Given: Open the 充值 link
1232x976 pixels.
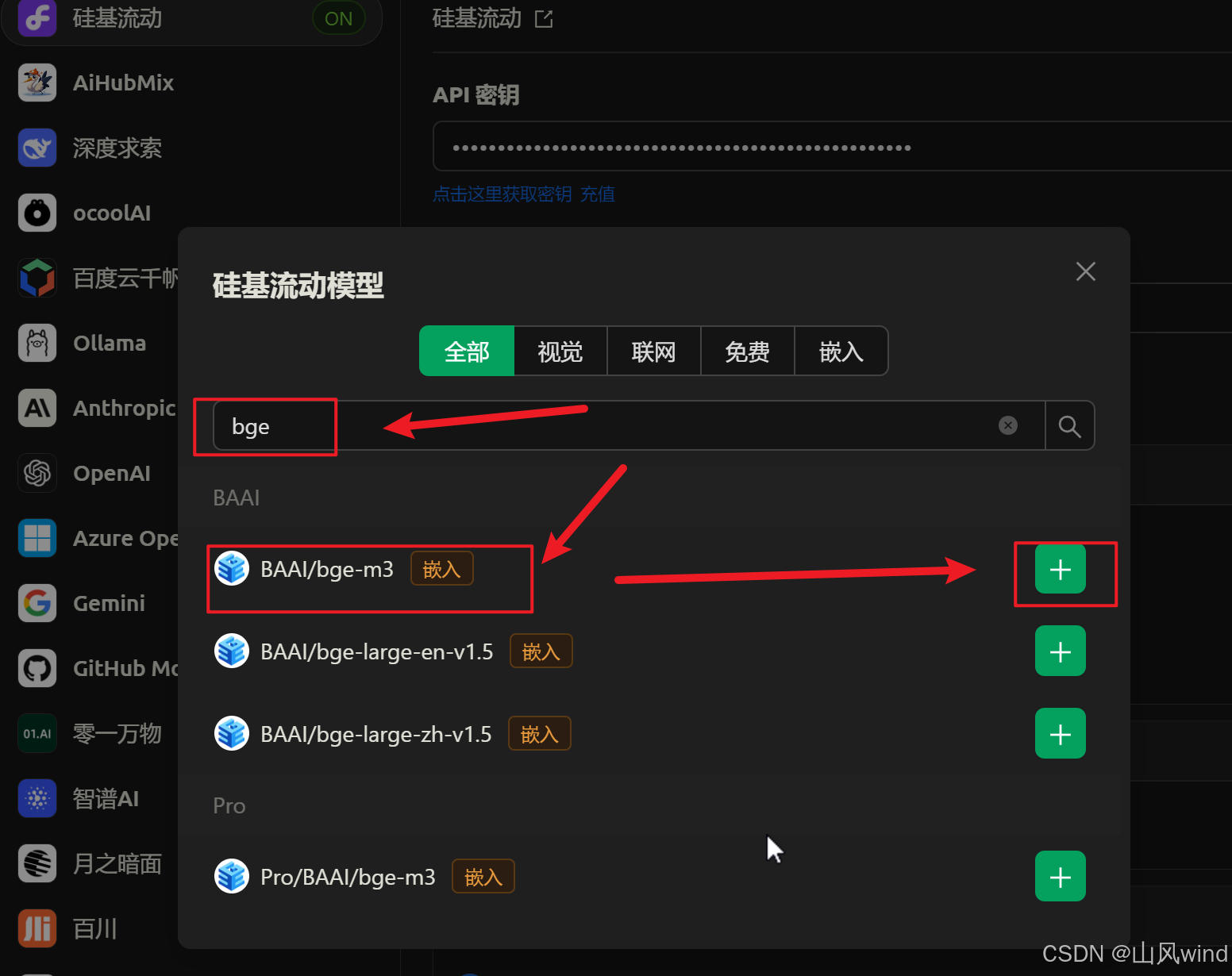Looking at the screenshot, I should click(598, 194).
